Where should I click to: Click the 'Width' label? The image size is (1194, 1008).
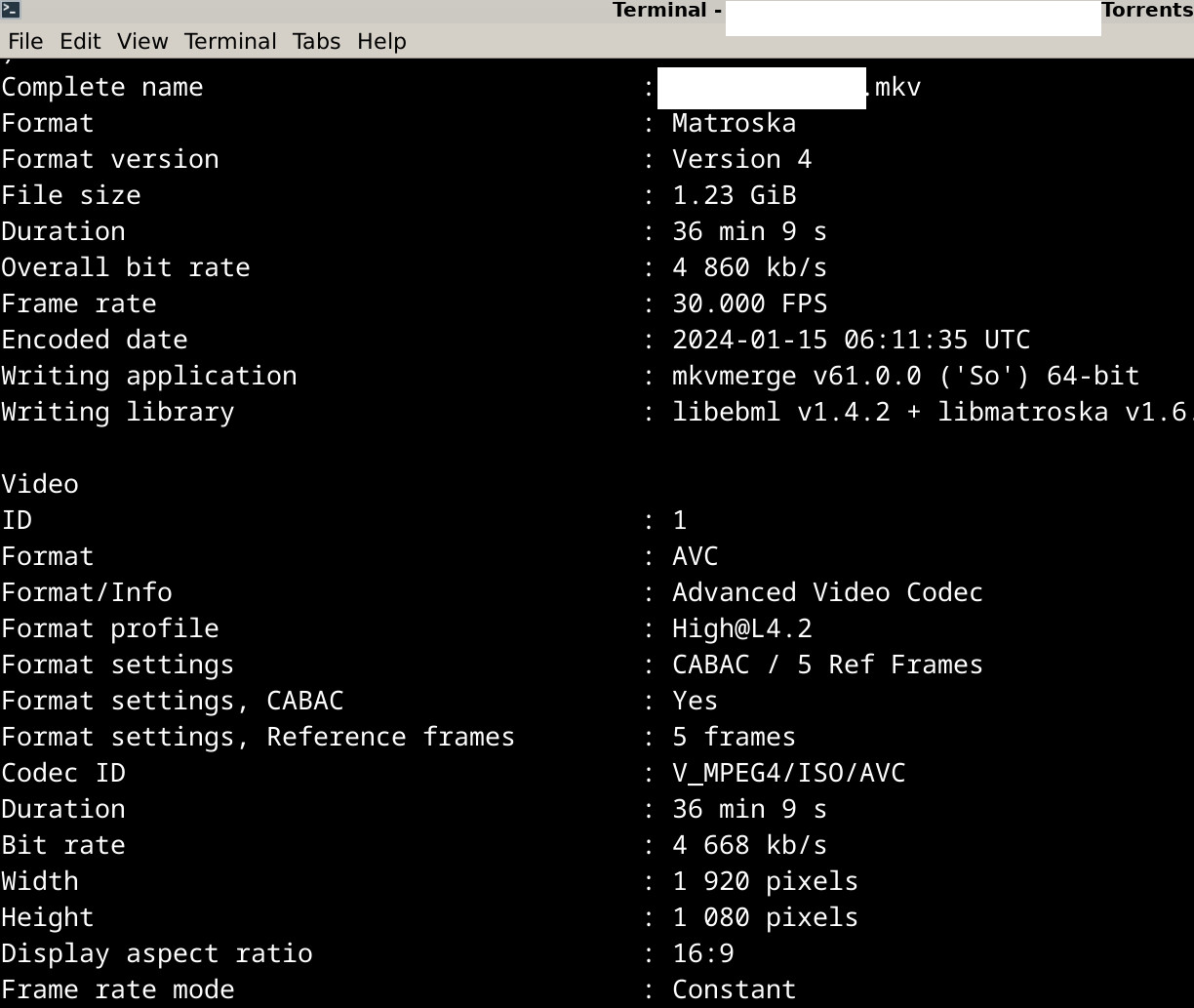[40, 881]
